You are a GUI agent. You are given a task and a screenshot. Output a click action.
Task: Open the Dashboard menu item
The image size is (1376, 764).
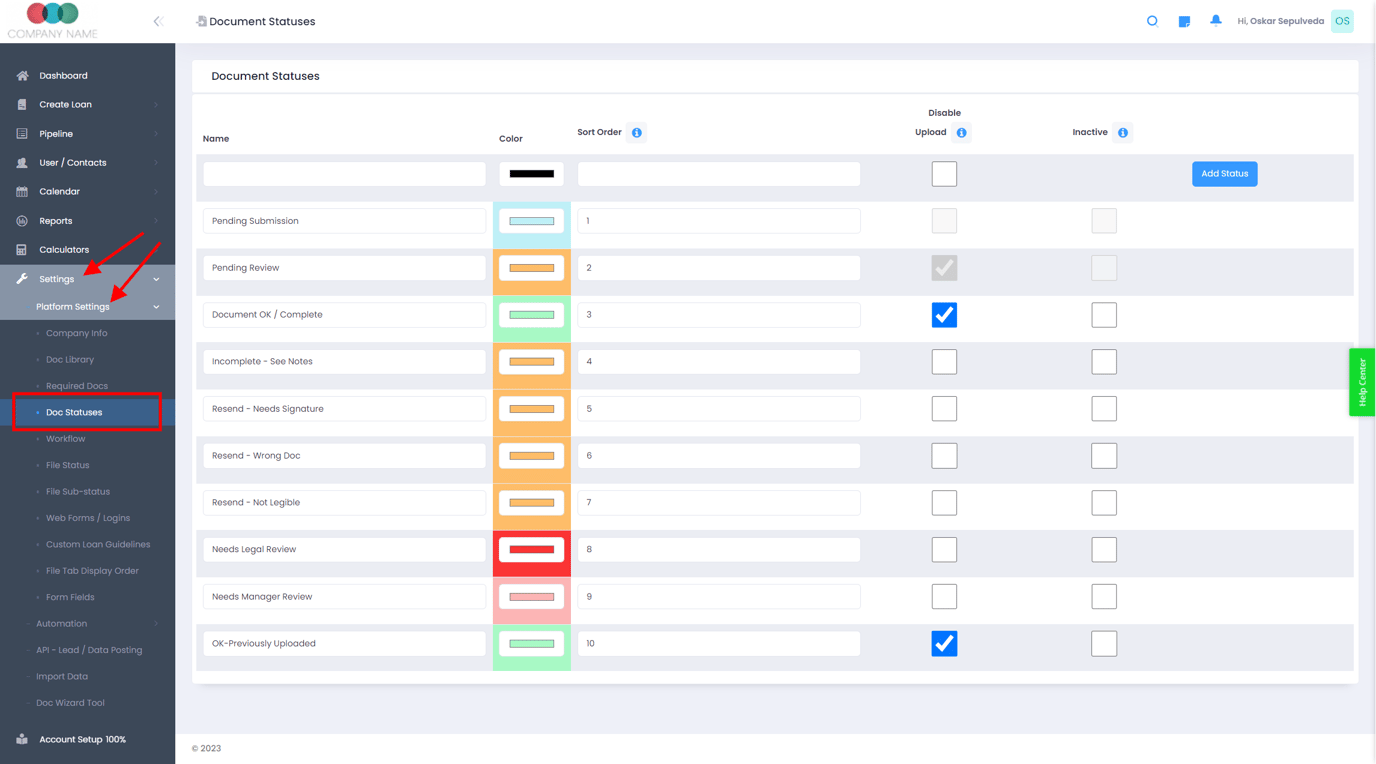click(63, 76)
